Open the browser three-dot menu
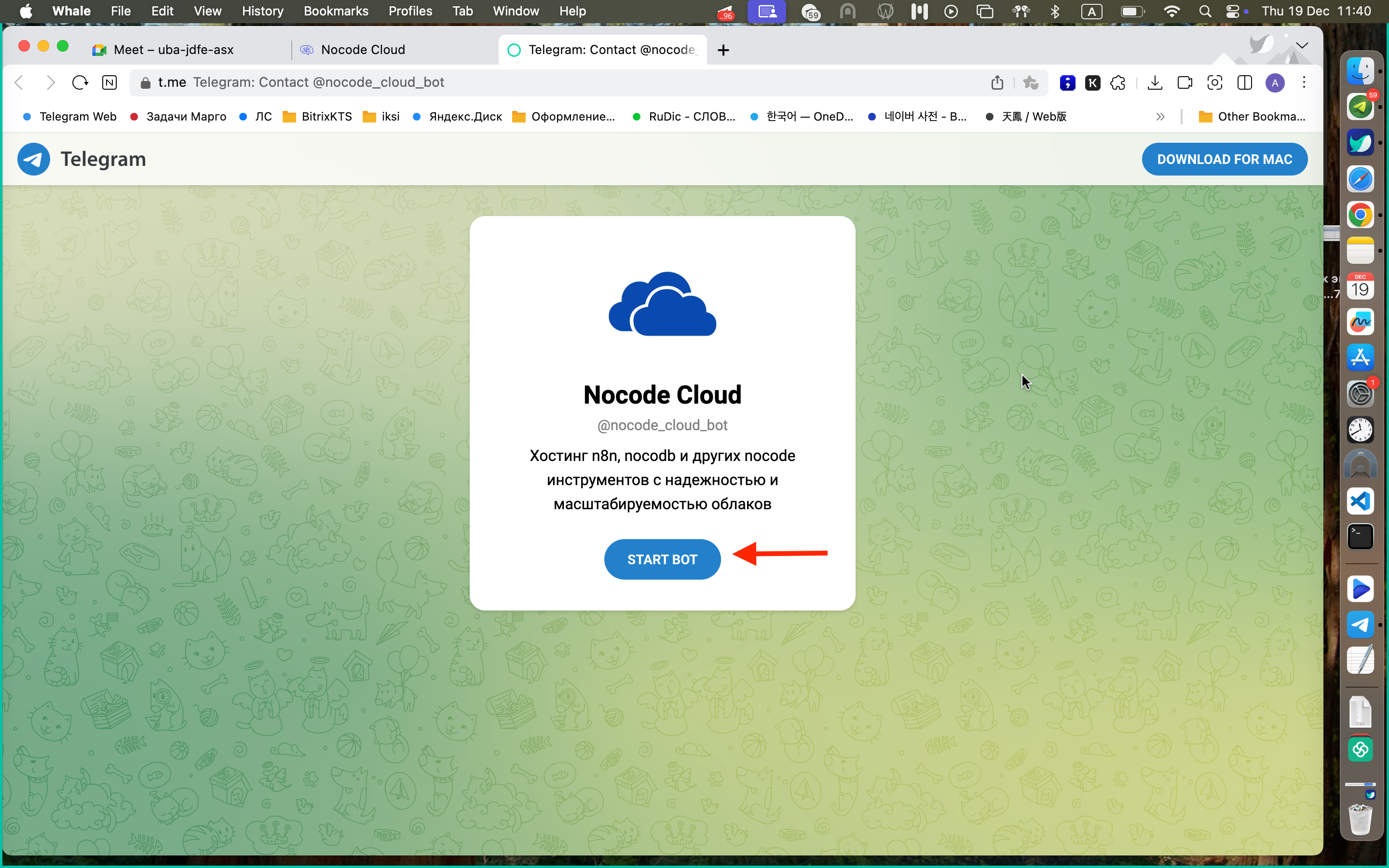Image resolution: width=1389 pixels, height=868 pixels. [x=1304, y=82]
